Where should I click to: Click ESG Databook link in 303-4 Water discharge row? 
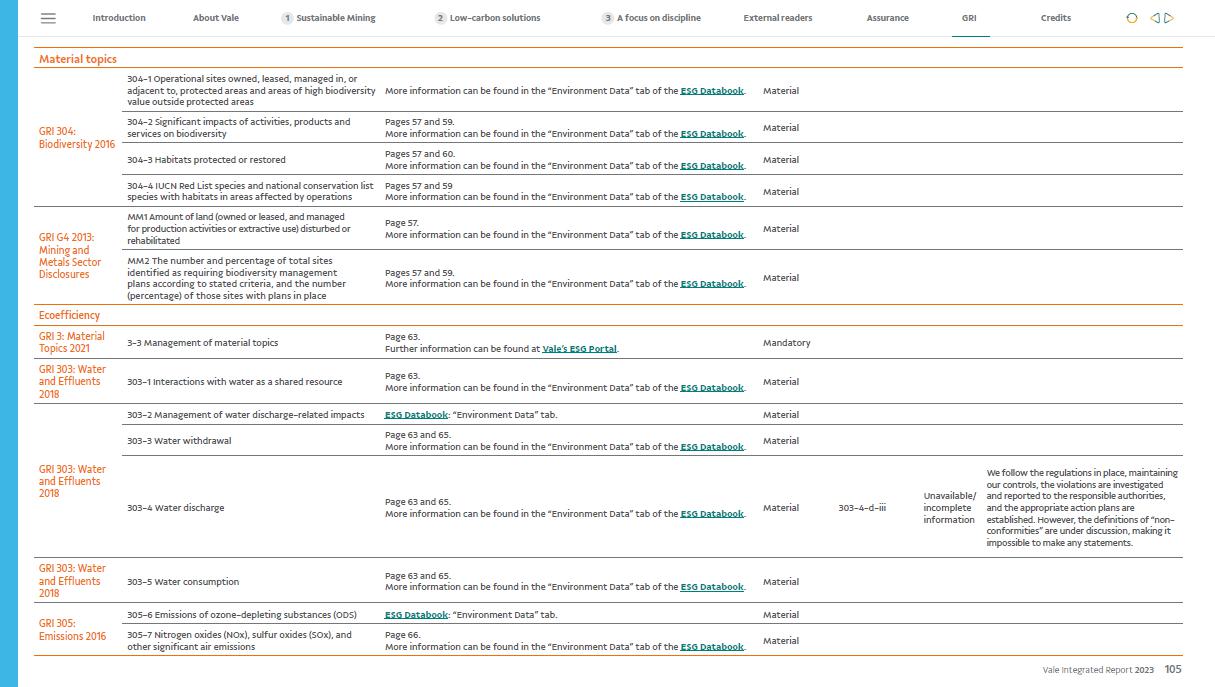712,514
